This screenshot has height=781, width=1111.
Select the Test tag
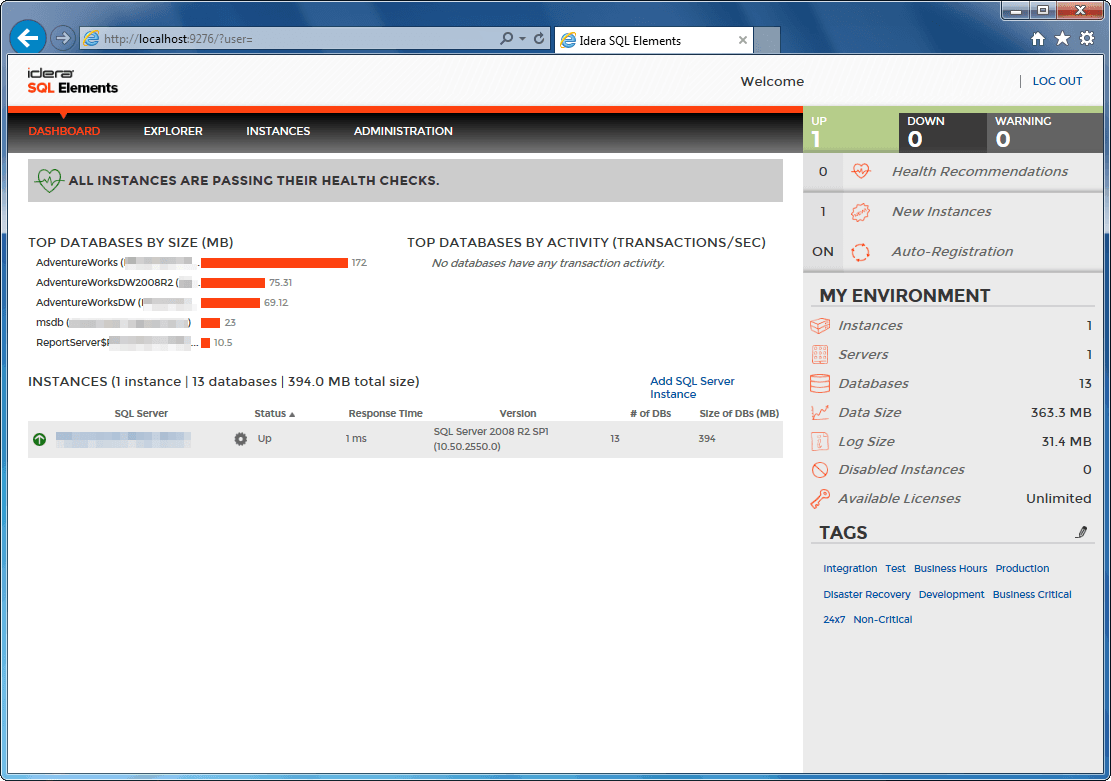(895, 568)
